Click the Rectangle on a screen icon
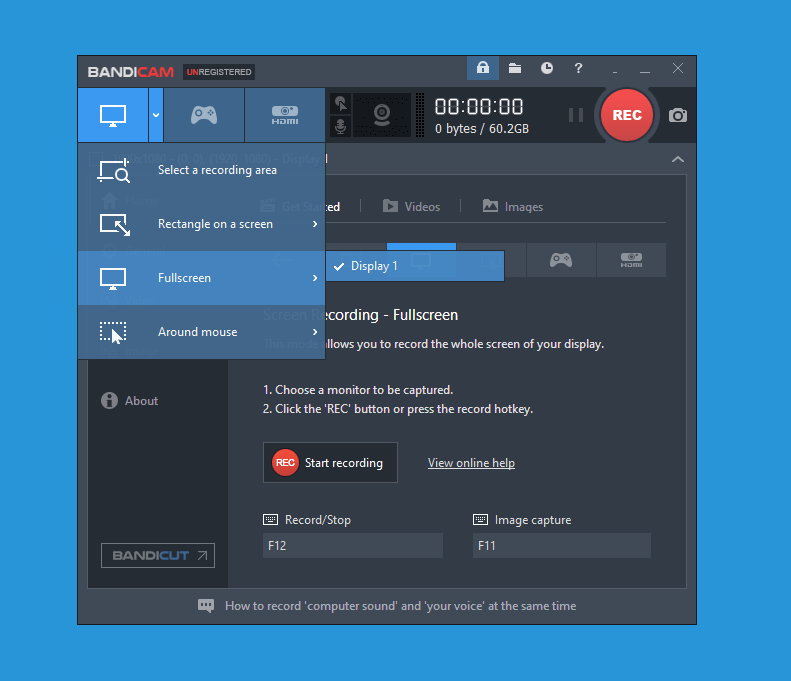Viewport: 791px width, 681px height. coord(115,224)
